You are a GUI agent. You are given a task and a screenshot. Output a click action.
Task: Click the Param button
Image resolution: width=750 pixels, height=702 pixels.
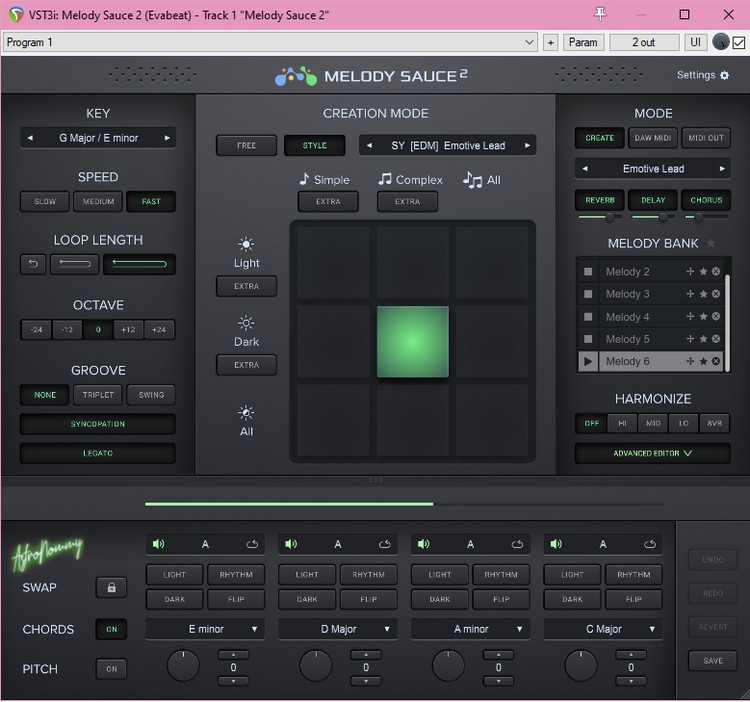tap(583, 43)
